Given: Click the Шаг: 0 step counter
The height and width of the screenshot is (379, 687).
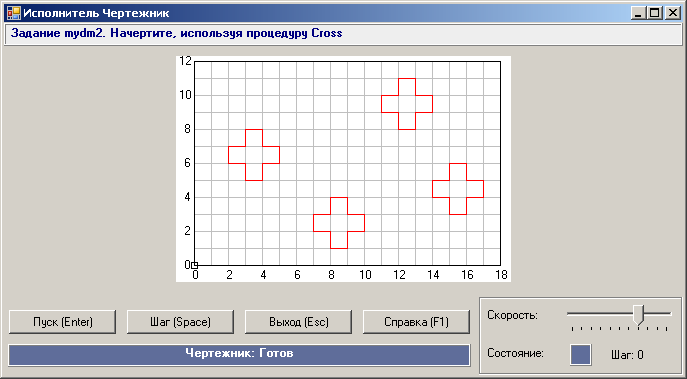Looking at the screenshot, I should coord(627,355).
